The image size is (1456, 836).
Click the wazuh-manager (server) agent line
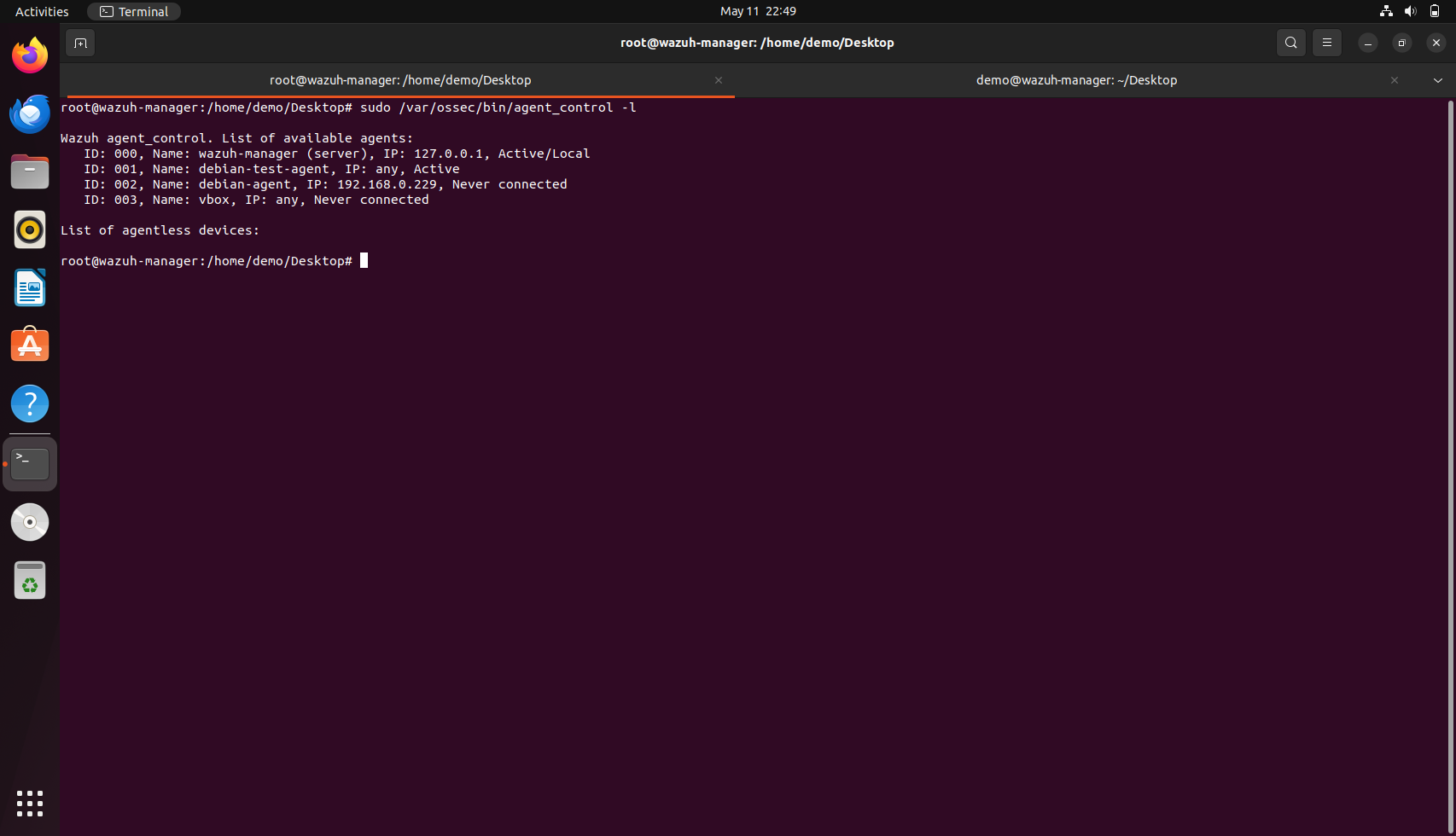click(336, 154)
